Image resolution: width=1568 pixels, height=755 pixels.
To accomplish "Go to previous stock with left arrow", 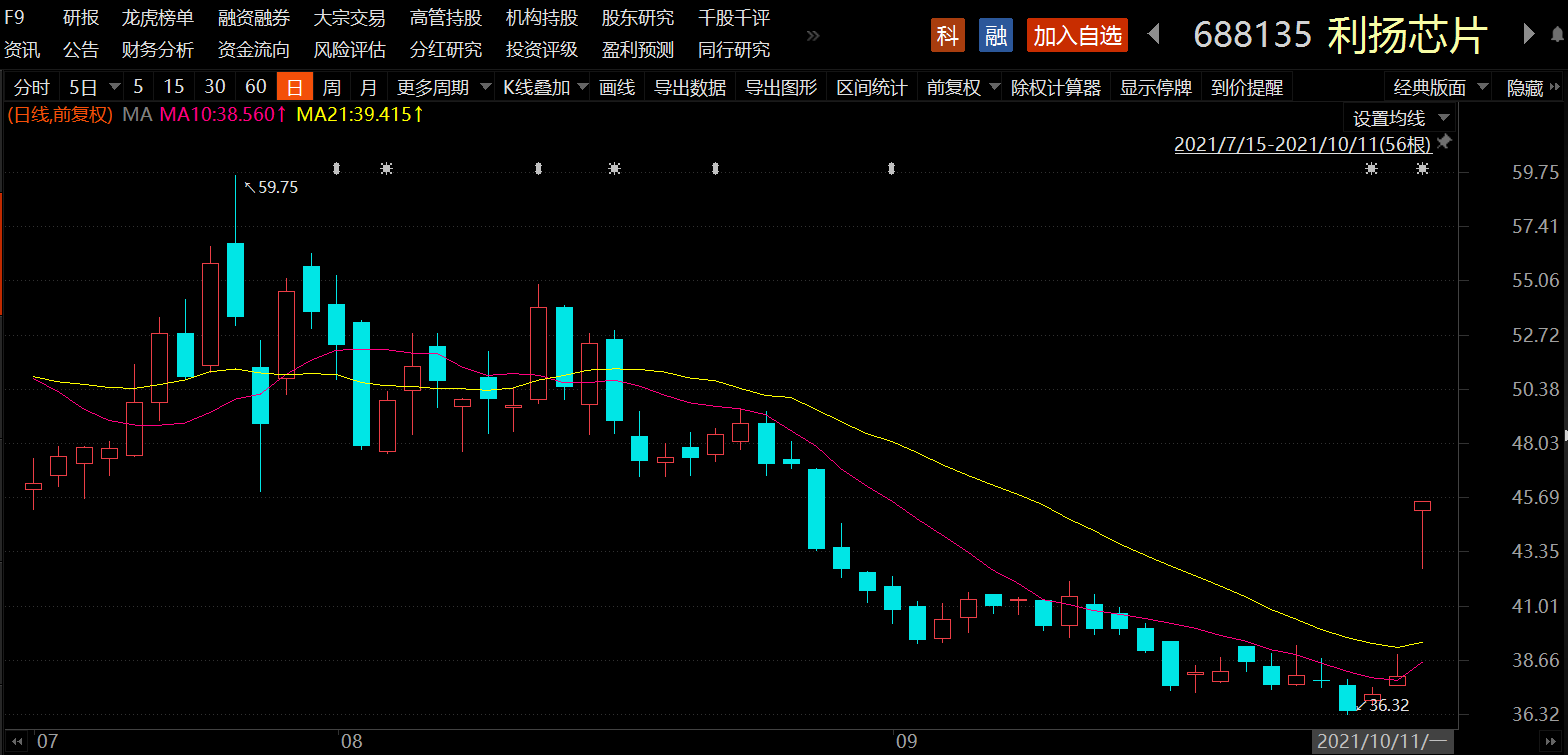I will [1153, 35].
